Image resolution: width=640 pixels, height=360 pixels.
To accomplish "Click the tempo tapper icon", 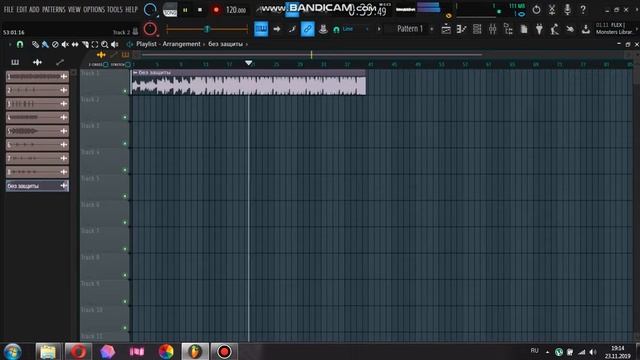I will [x=554, y=29].
